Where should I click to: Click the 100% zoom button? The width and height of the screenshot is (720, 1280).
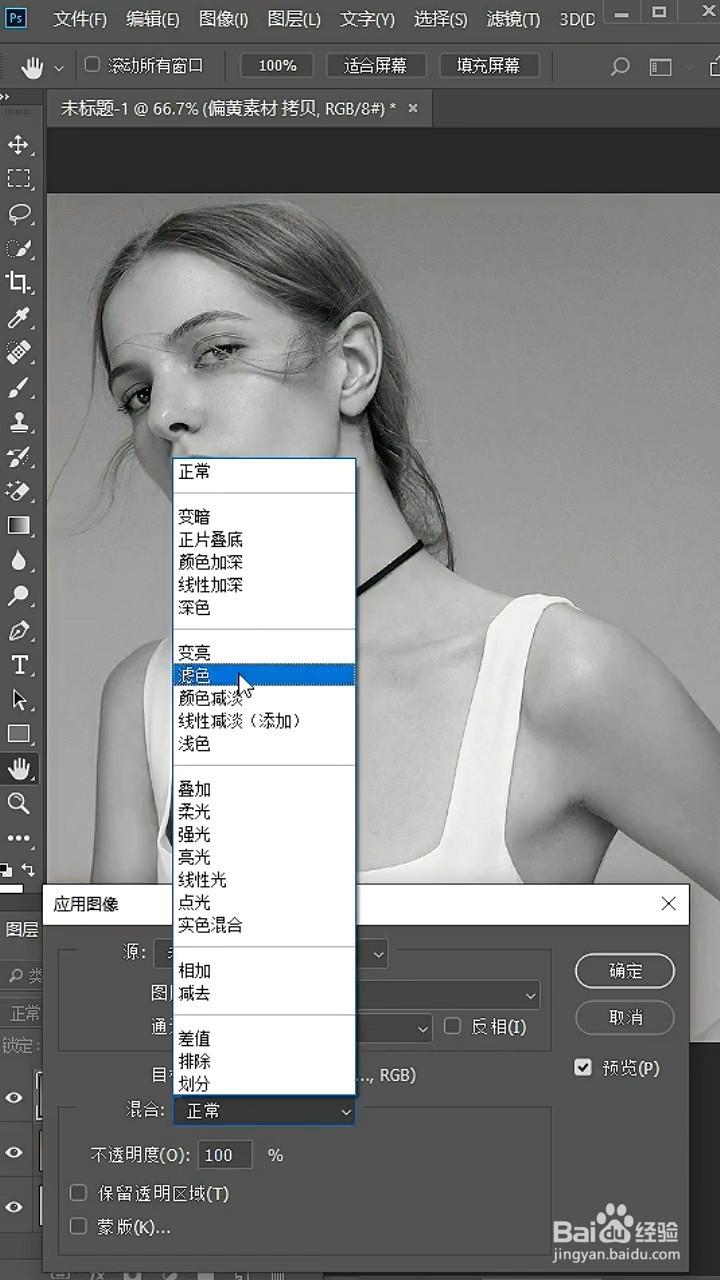277,66
